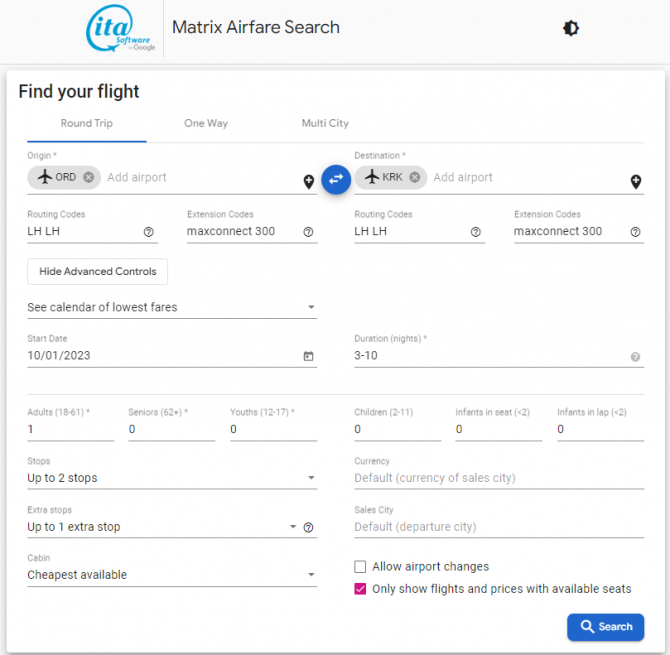Show help for destination Extension Codes
Image resolution: width=670 pixels, height=655 pixels.
coord(635,232)
